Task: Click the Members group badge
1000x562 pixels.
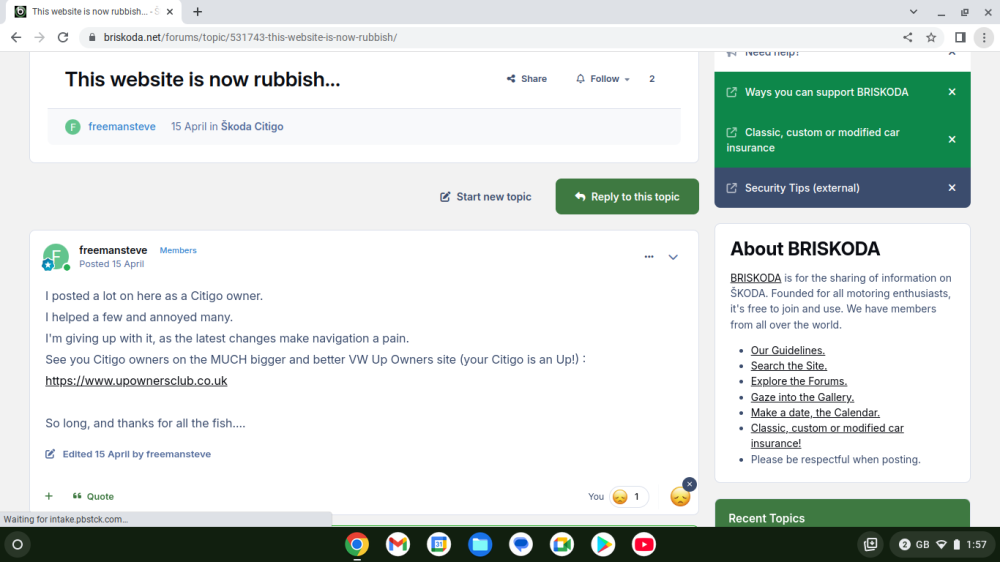Action: point(178,250)
